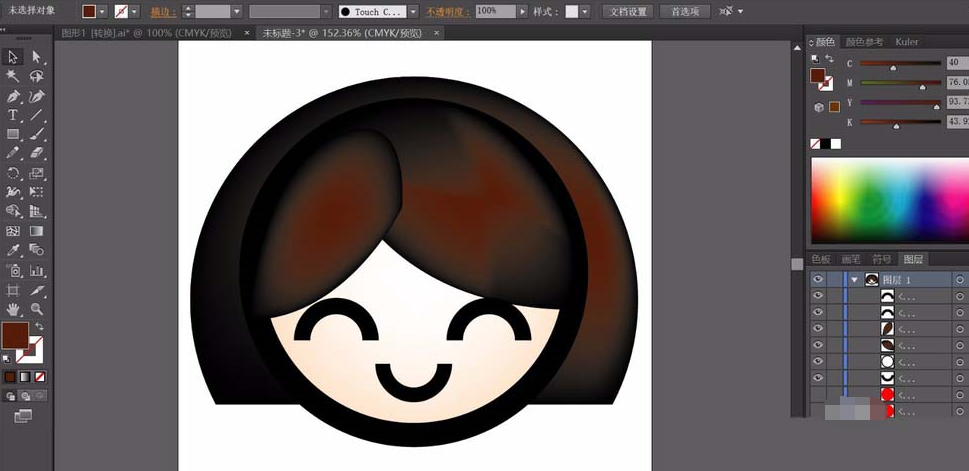Pick the Hand tool

point(13,309)
